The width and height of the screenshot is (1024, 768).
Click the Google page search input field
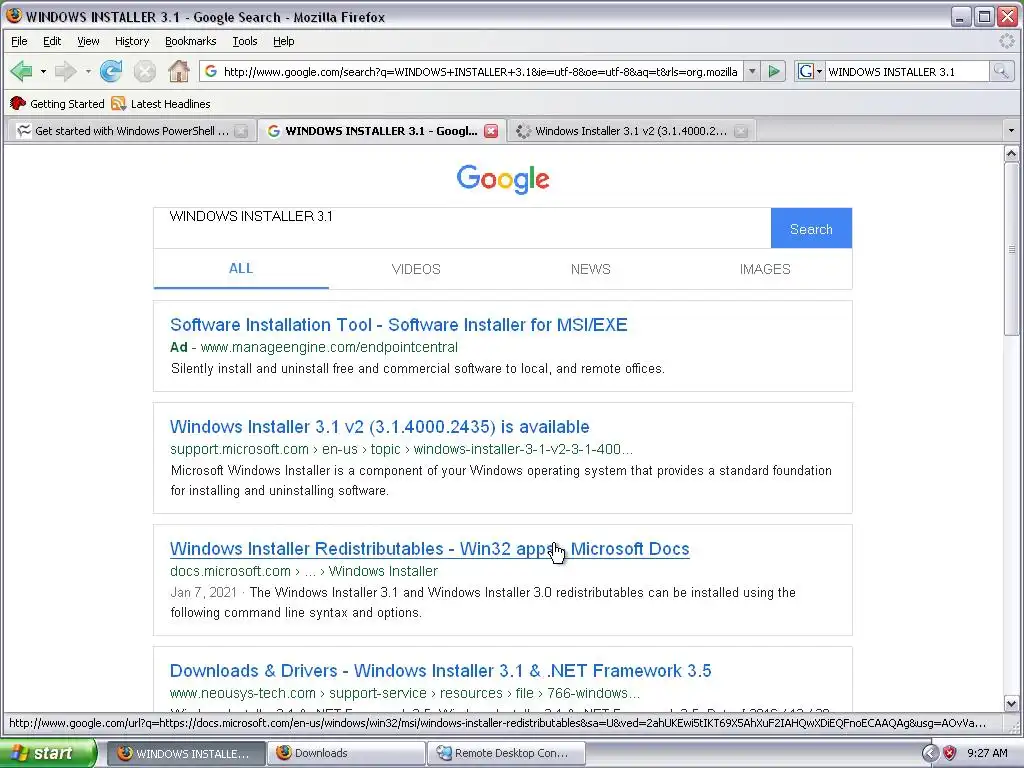[462, 228]
